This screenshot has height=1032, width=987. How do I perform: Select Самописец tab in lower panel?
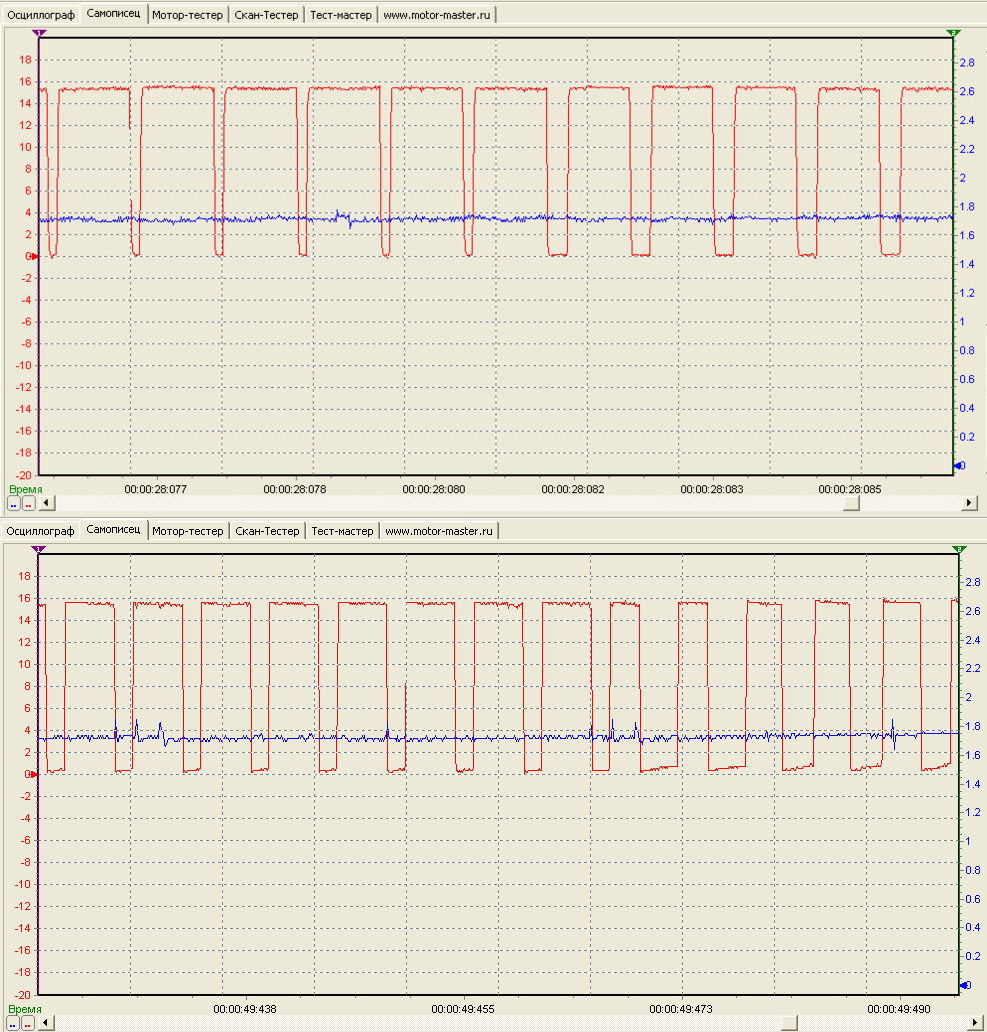(x=113, y=529)
